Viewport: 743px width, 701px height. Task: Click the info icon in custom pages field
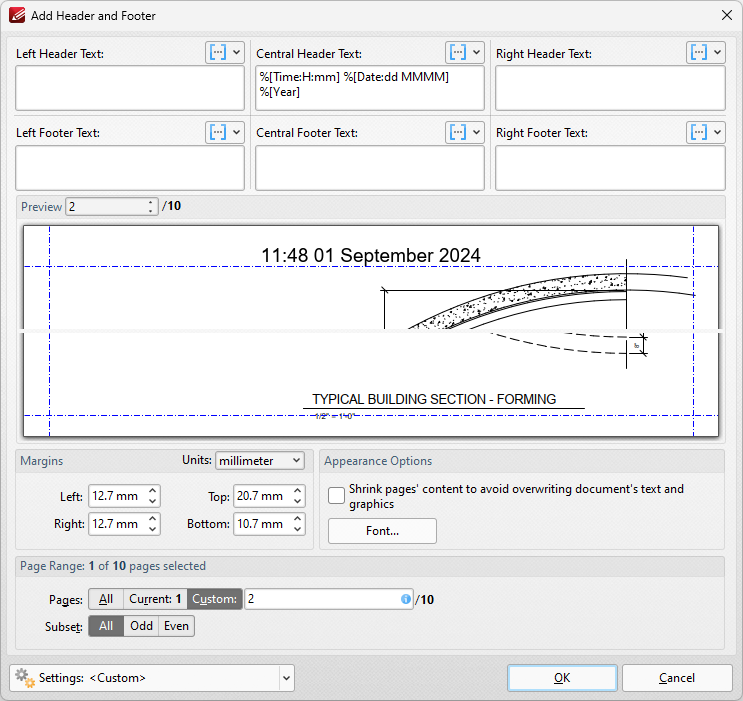406,599
